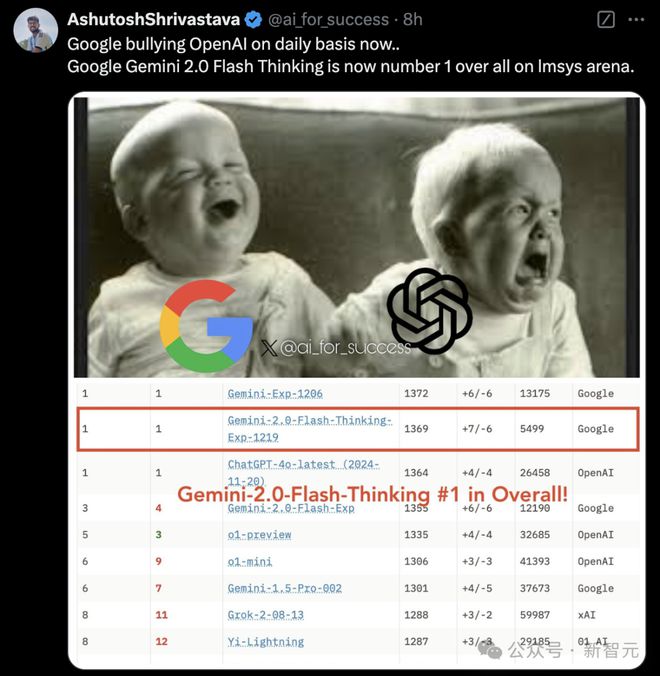The image size is (660, 676).
Task: Click the OpenAI logo in meme
Action: point(429,310)
